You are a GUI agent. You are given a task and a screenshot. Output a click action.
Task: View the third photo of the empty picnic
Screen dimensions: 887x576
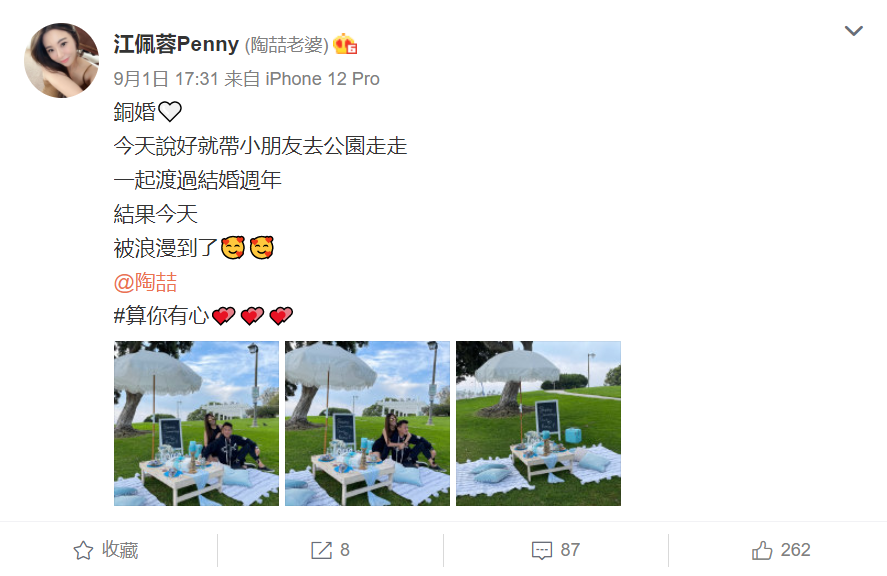coord(538,423)
